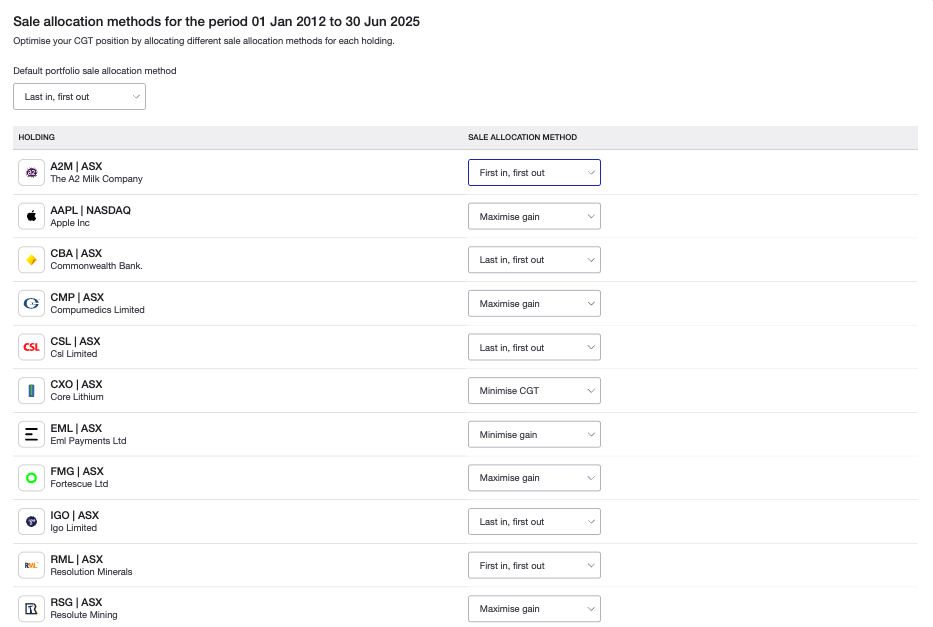933x627 pixels.
Task: Click the 'Eml Payments Ltd' subtitle text
Action: pyautogui.click(x=89, y=441)
